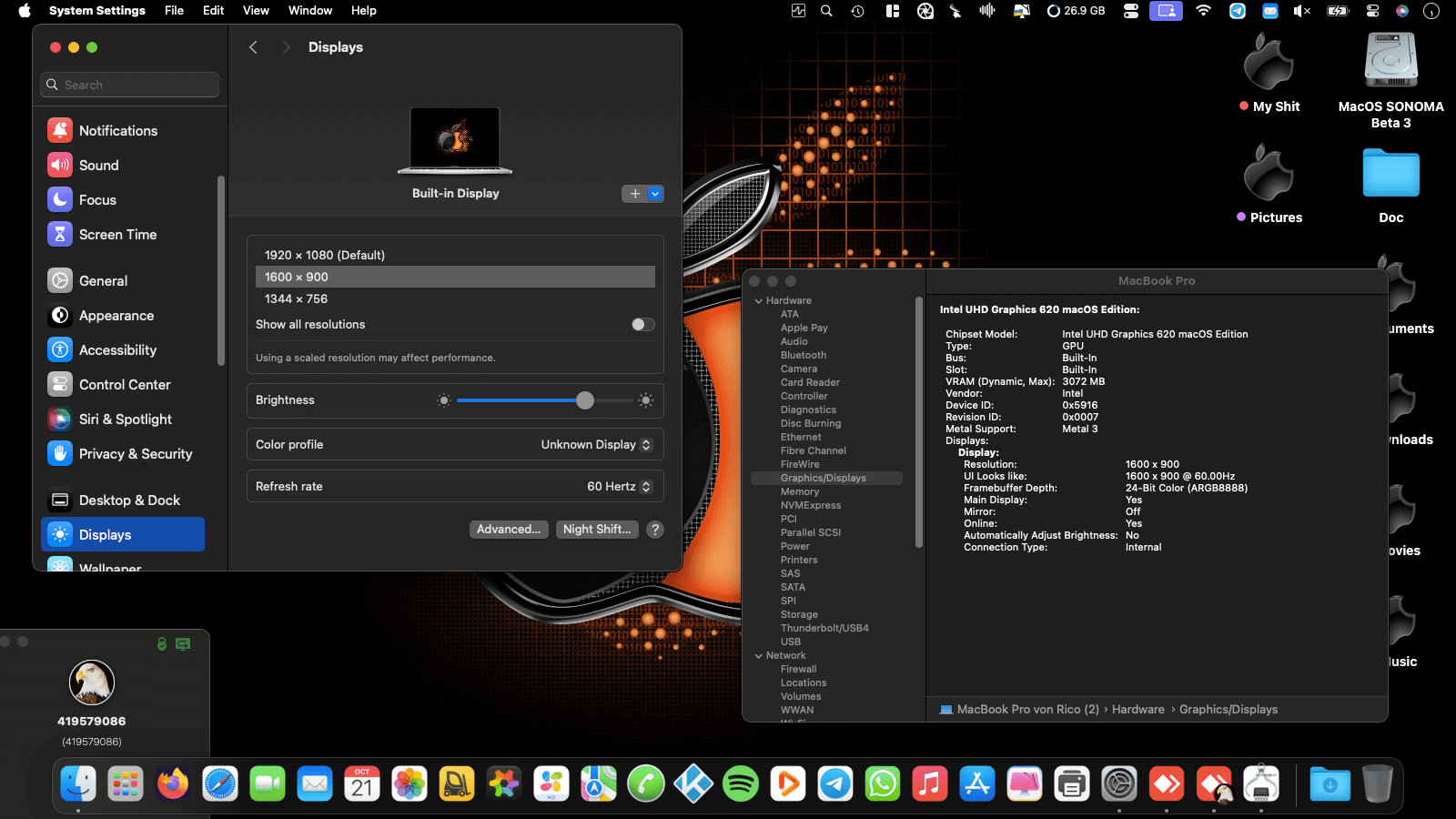Open the Help menu

[x=364, y=11]
